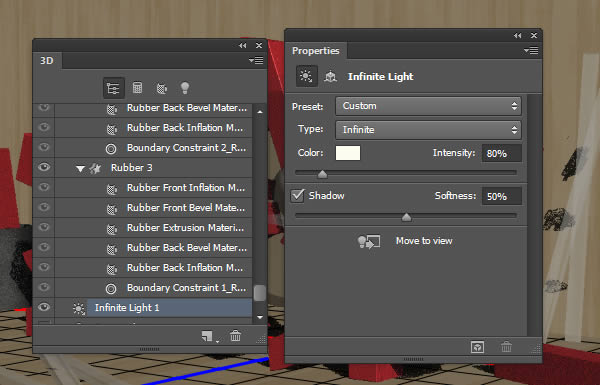This screenshot has height=385, width=600.
Task: Toggle eye for Rubber Front Bevel Mate...
Action: [44, 207]
